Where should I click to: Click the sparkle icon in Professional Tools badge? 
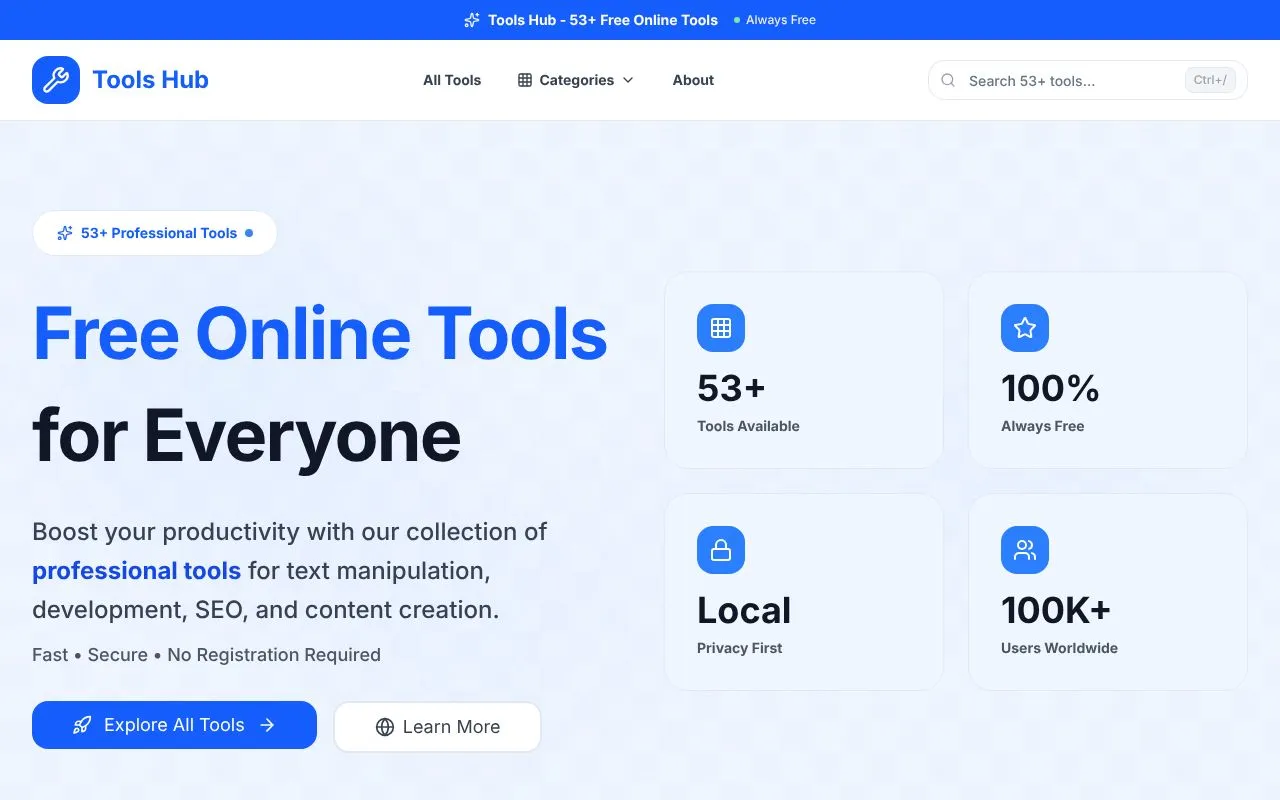pos(65,233)
